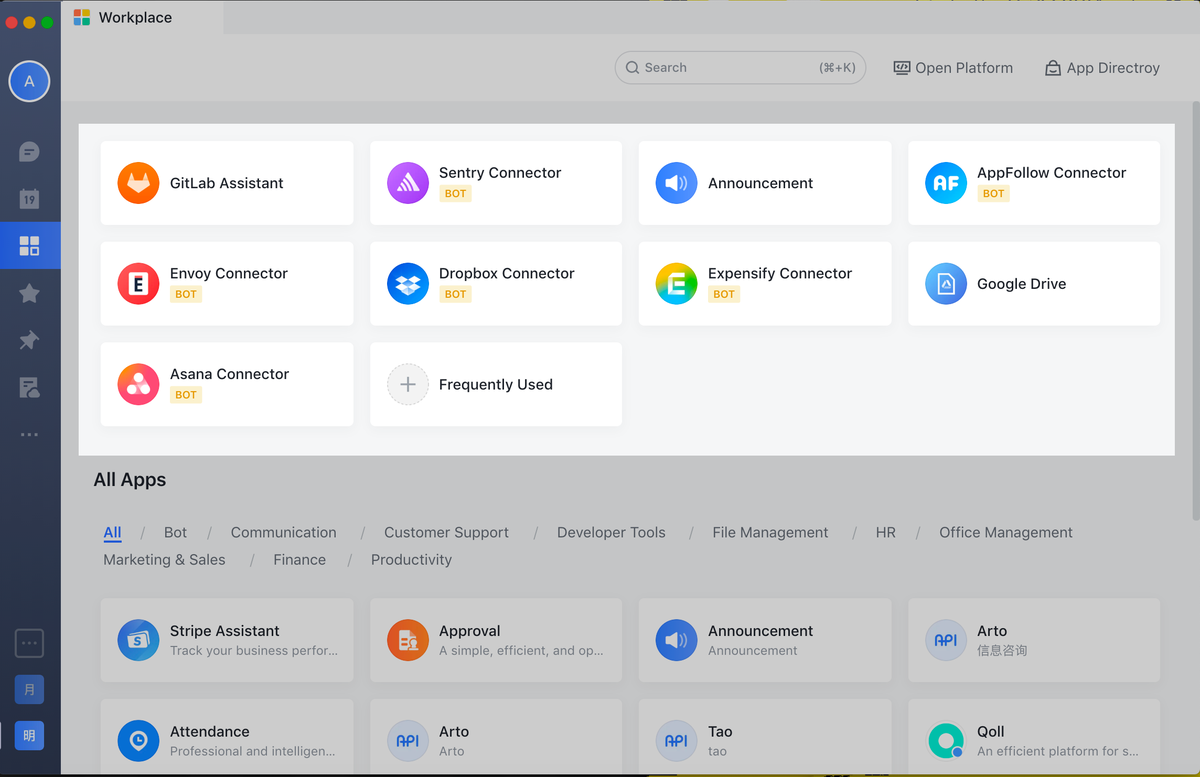Go to App Directory
Screen dimensions: 1200x777
click(1102, 68)
